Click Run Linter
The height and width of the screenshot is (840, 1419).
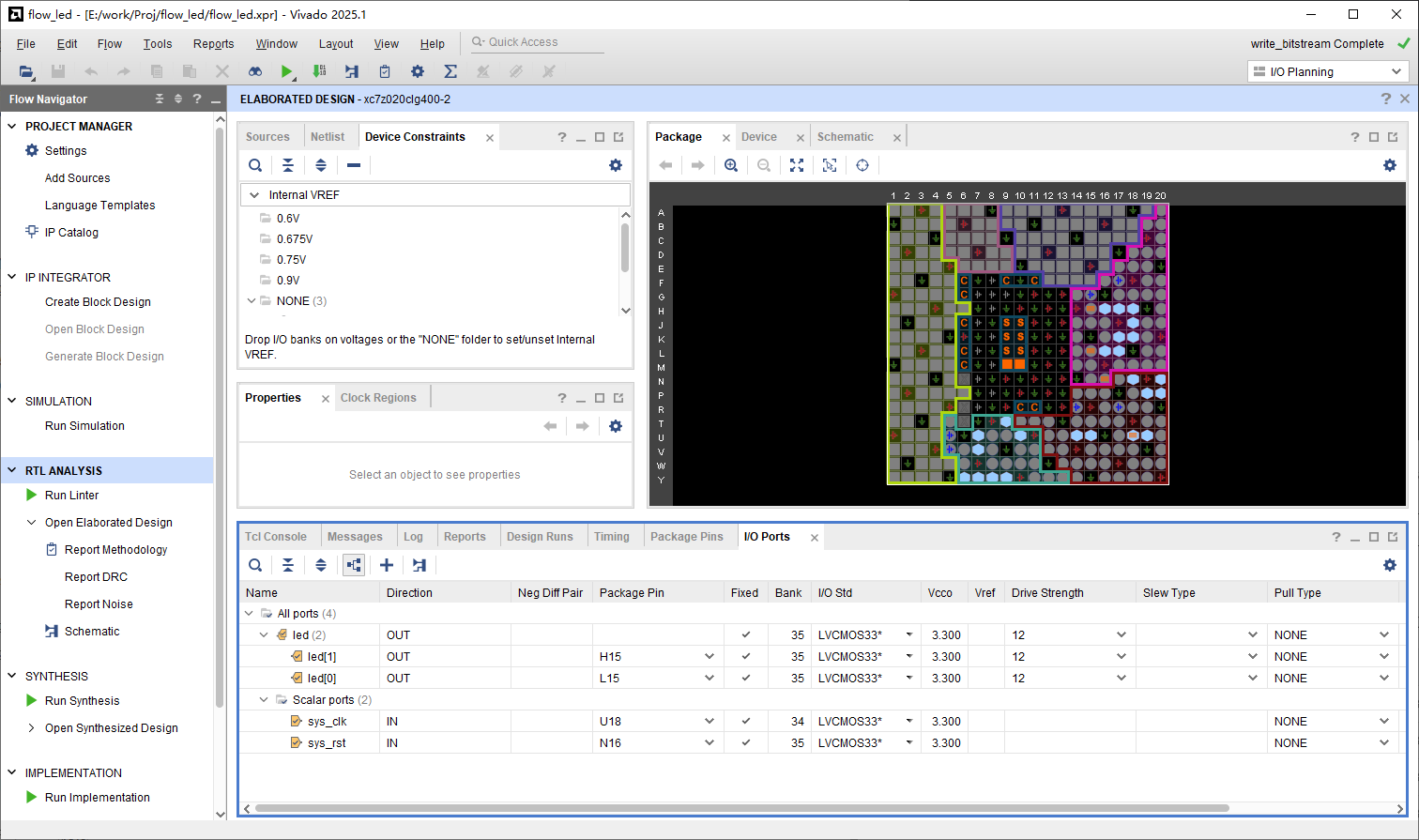coord(71,496)
